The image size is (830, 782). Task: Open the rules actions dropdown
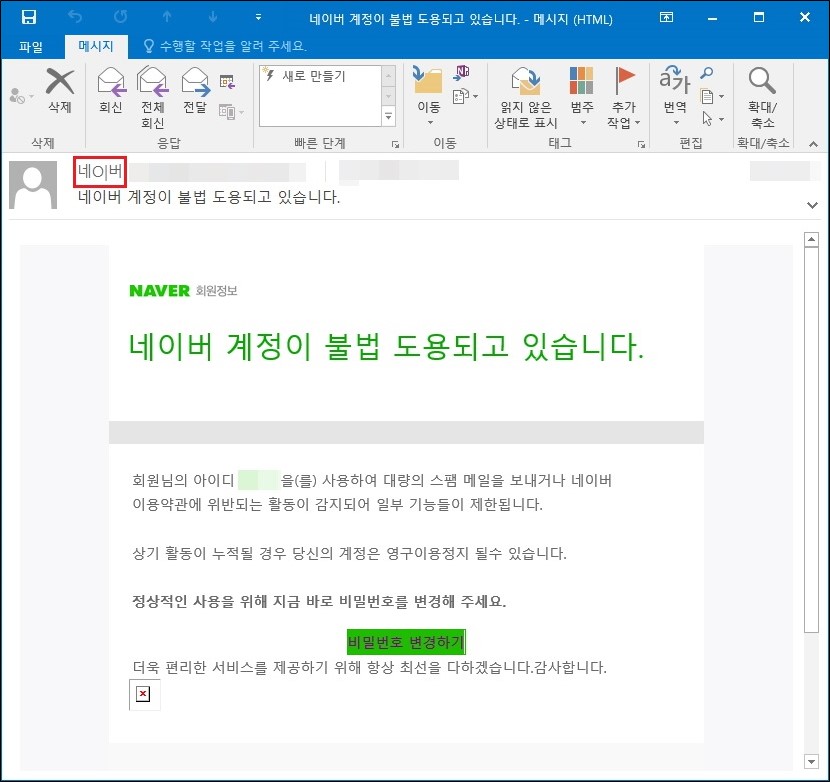coord(466,96)
